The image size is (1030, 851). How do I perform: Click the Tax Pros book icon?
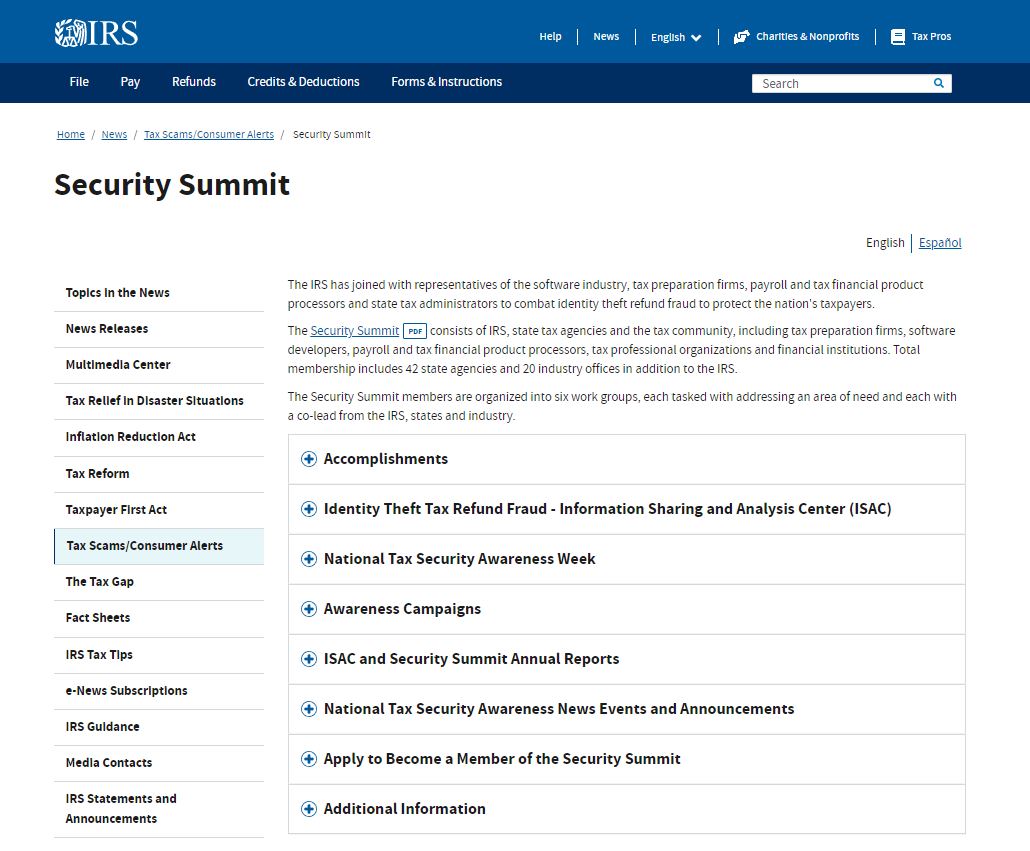tap(898, 37)
